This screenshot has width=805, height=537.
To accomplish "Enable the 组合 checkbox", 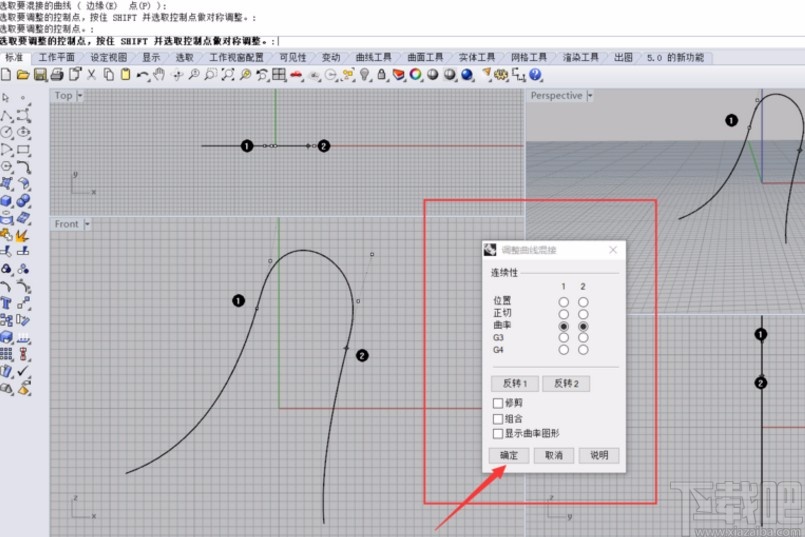I will click(x=497, y=418).
